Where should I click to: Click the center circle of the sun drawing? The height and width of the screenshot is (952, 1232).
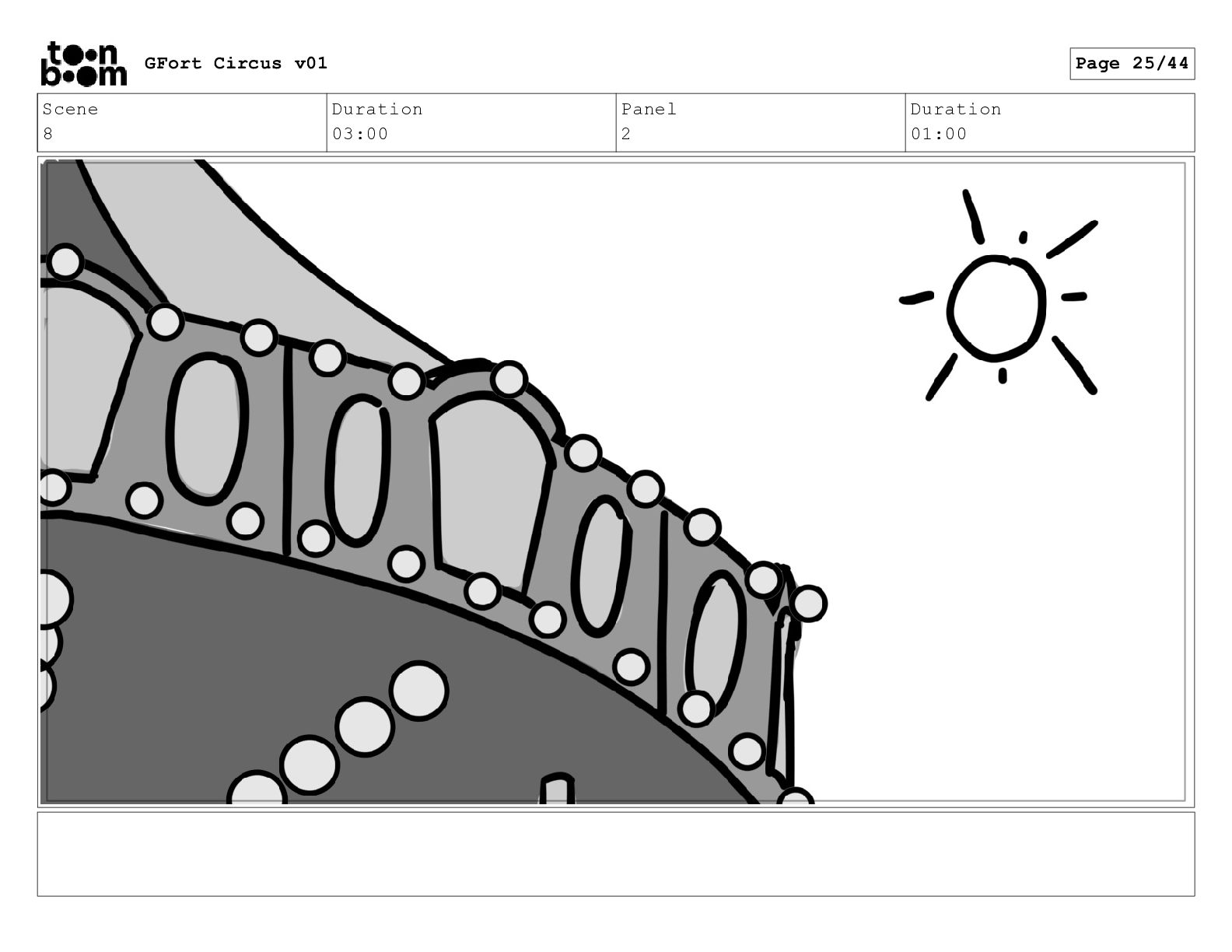[x=996, y=308]
